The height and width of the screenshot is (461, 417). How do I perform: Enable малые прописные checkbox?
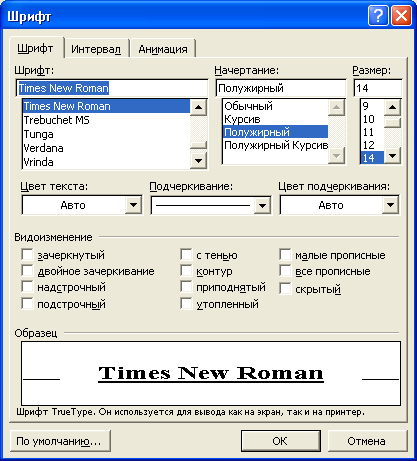pyautogui.click(x=285, y=254)
